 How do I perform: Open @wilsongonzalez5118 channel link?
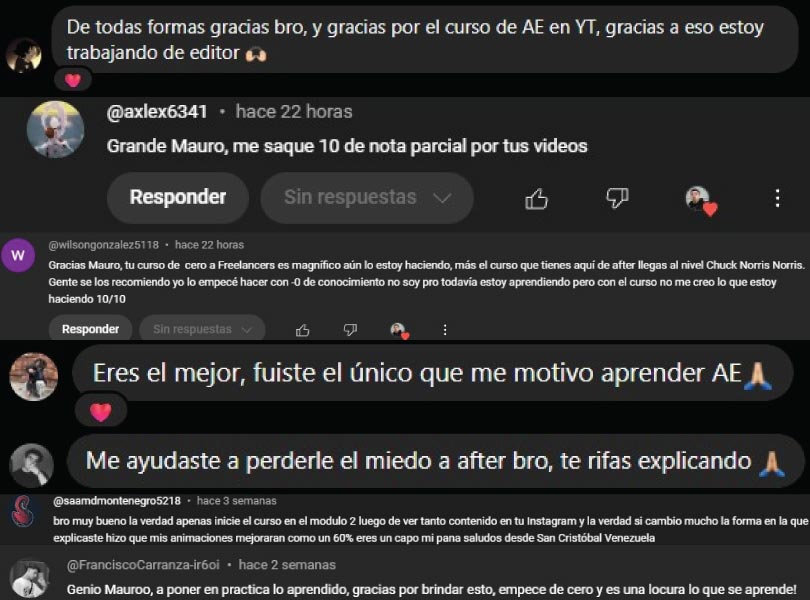tap(104, 245)
